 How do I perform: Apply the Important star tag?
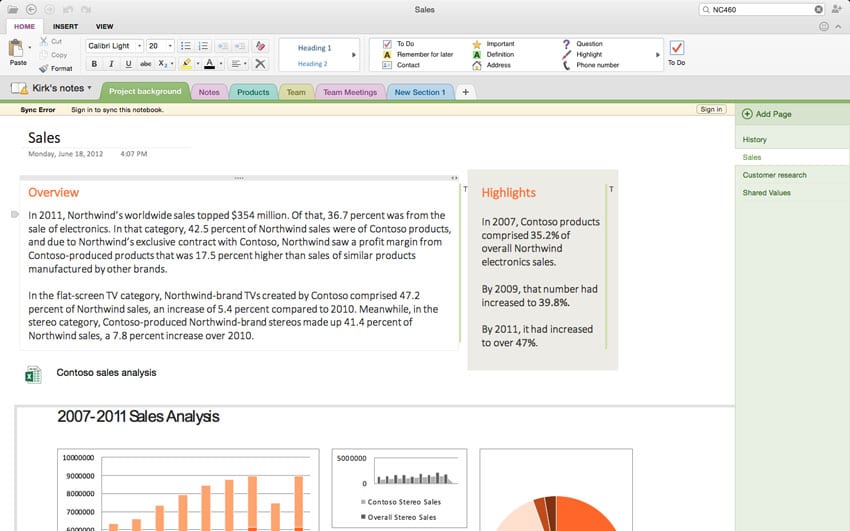click(493, 44)
